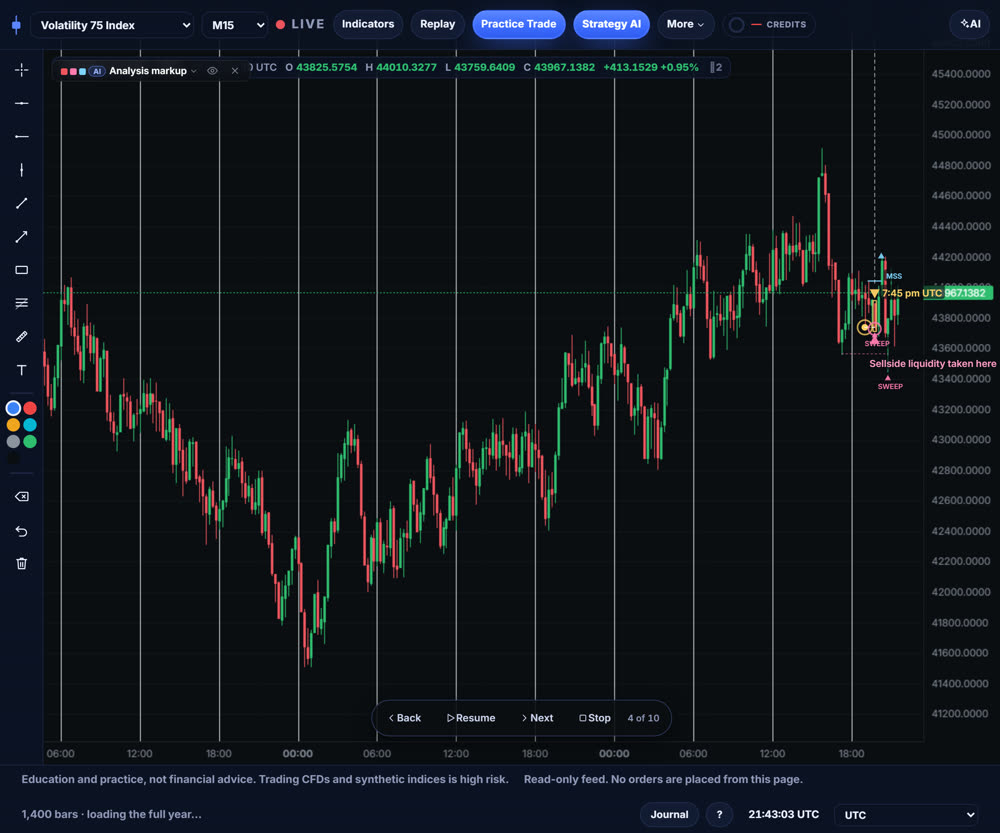Click the blue candle logo icon
The image size is (1000, 833).
pos(17,25)
